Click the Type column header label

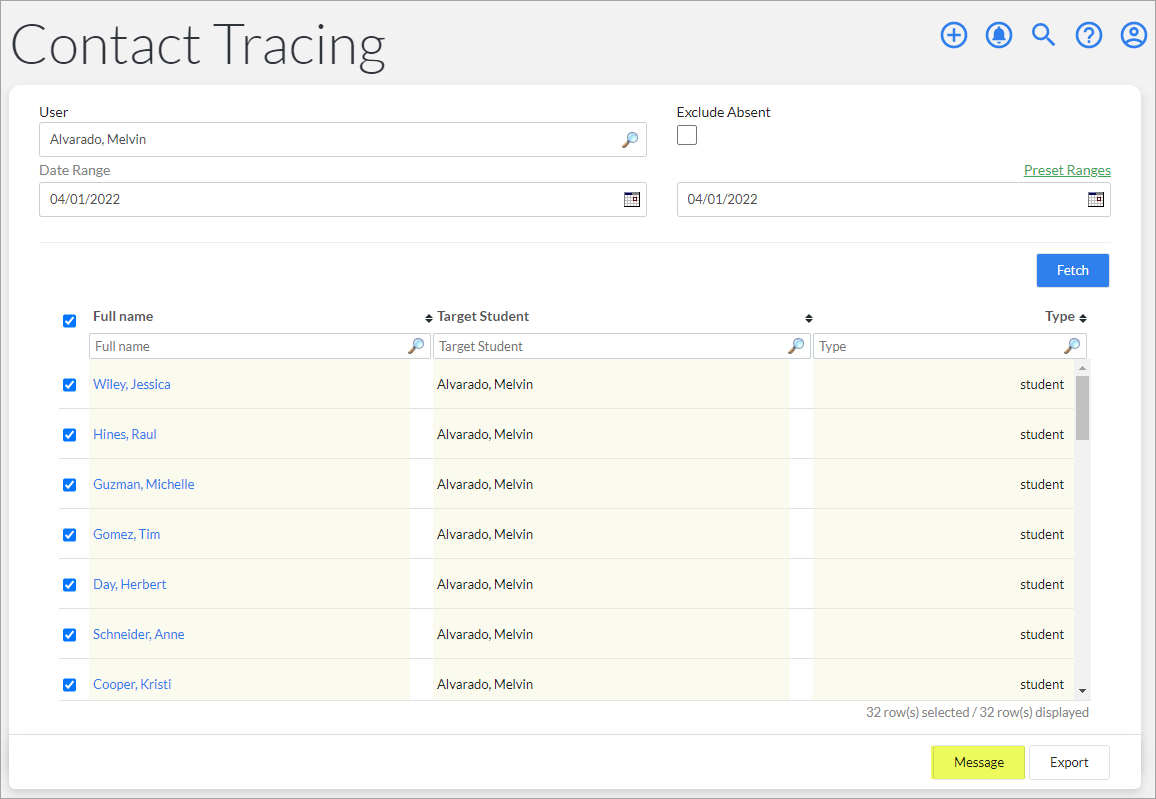[x=1059, y=316]
